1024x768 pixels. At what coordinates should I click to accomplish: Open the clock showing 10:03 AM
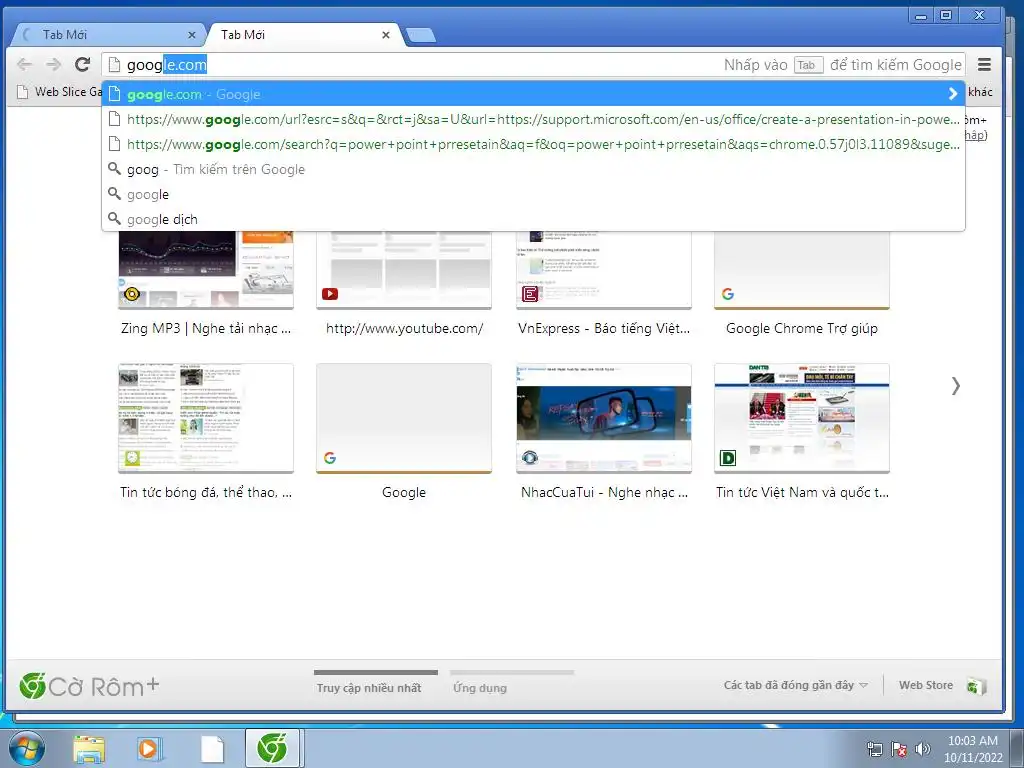pos(972,749)
